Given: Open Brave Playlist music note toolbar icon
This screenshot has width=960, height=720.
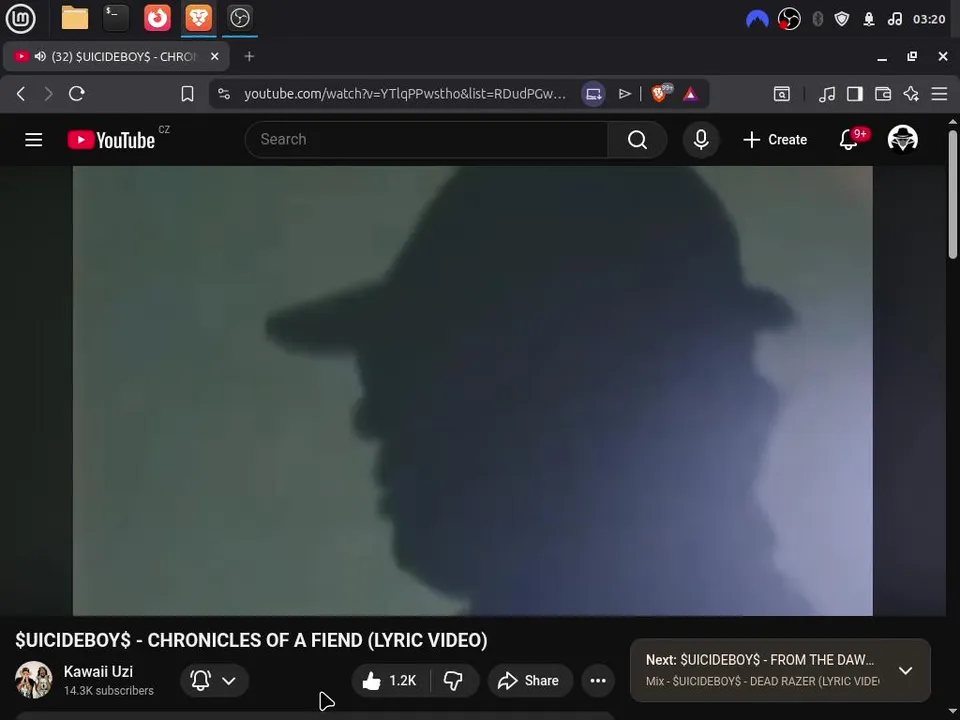Looking at the screenshot, I should (x=827, y=94).
